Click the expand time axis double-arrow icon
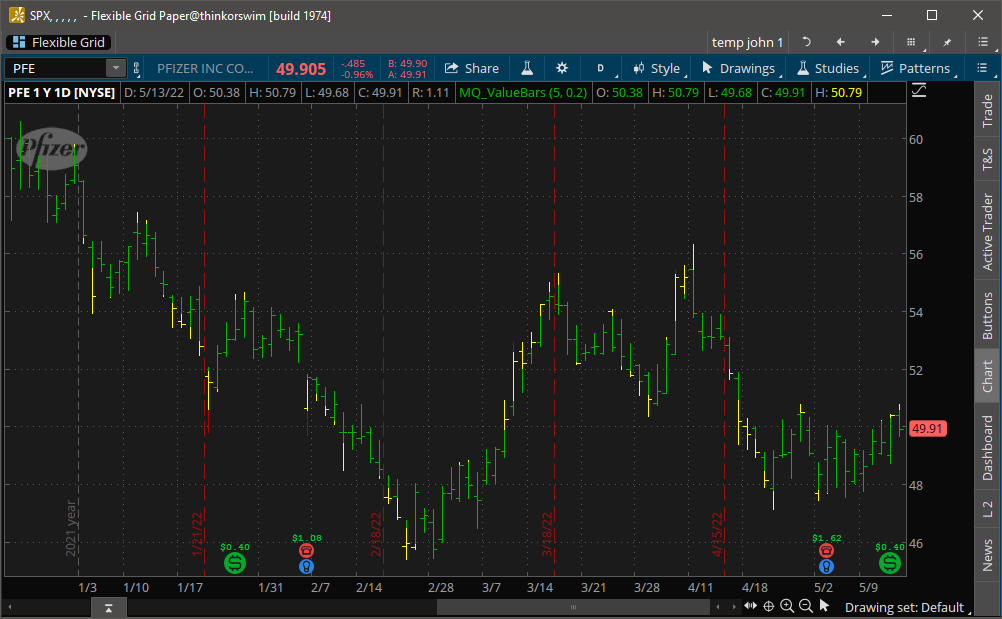Image resolution: width=1002 pixels, height=619 pixels. (750, 606)
